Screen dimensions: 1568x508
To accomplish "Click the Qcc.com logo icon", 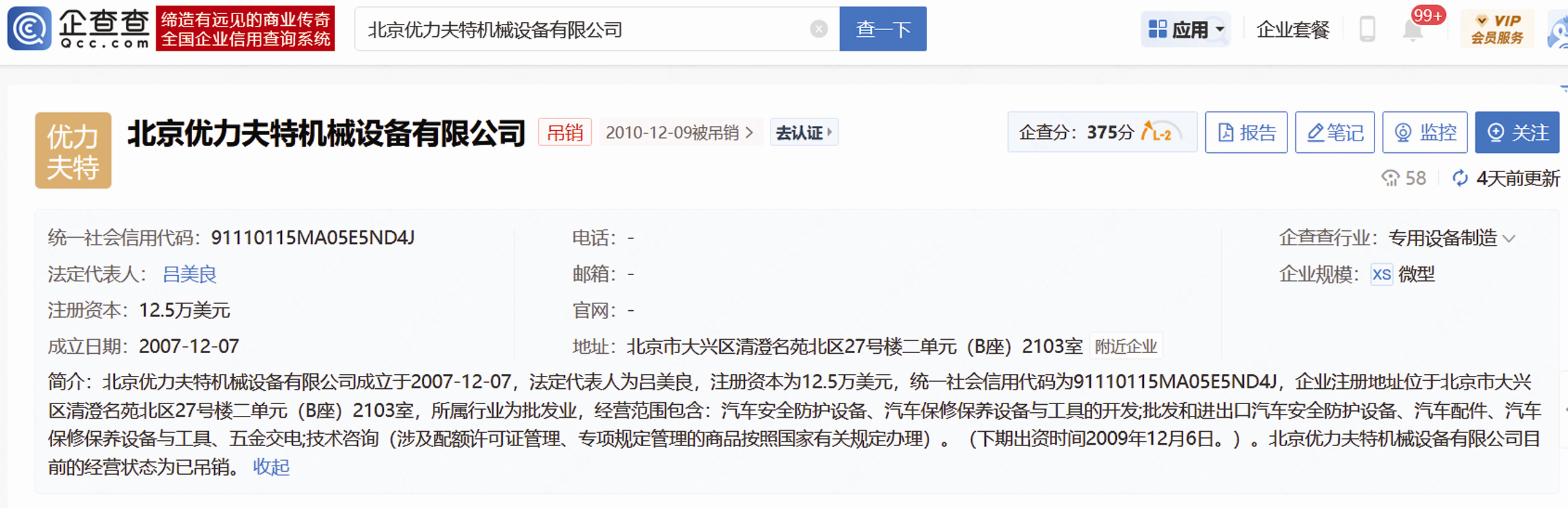I will (29, 28).
